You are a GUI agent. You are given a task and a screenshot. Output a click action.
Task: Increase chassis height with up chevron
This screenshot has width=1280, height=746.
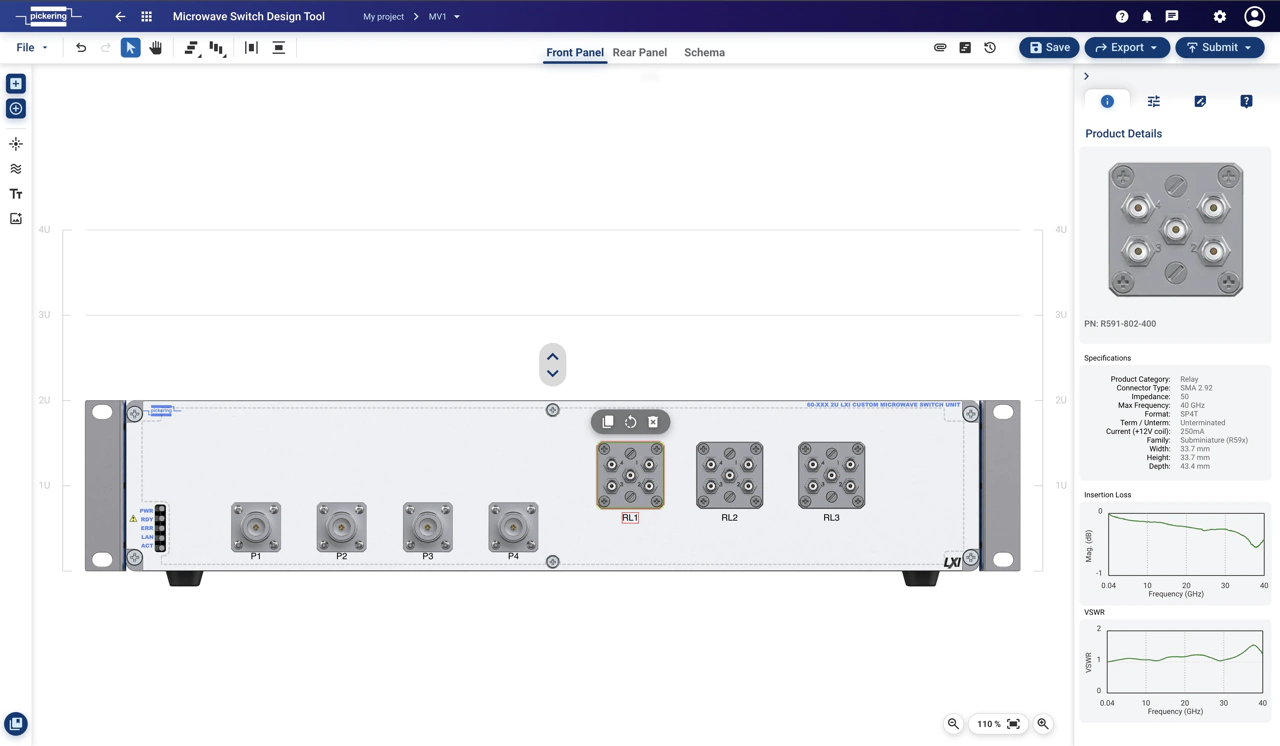[x=553, y=357]
